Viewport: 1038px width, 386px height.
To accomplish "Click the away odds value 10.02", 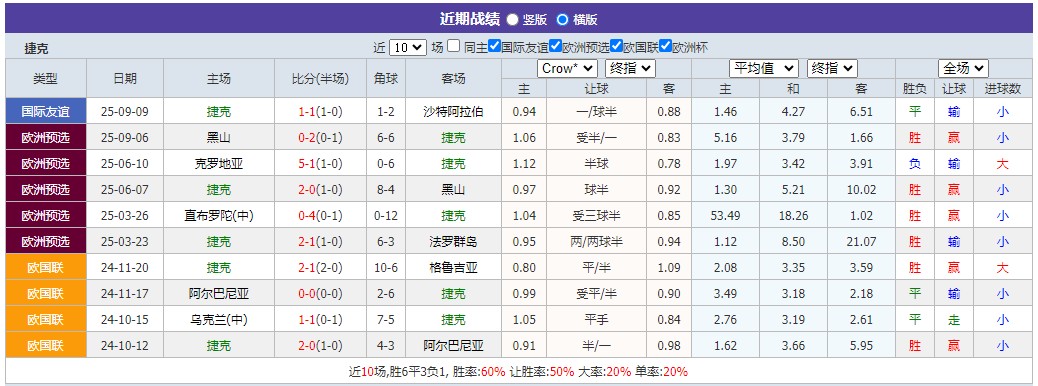I will tap(861, 190).
